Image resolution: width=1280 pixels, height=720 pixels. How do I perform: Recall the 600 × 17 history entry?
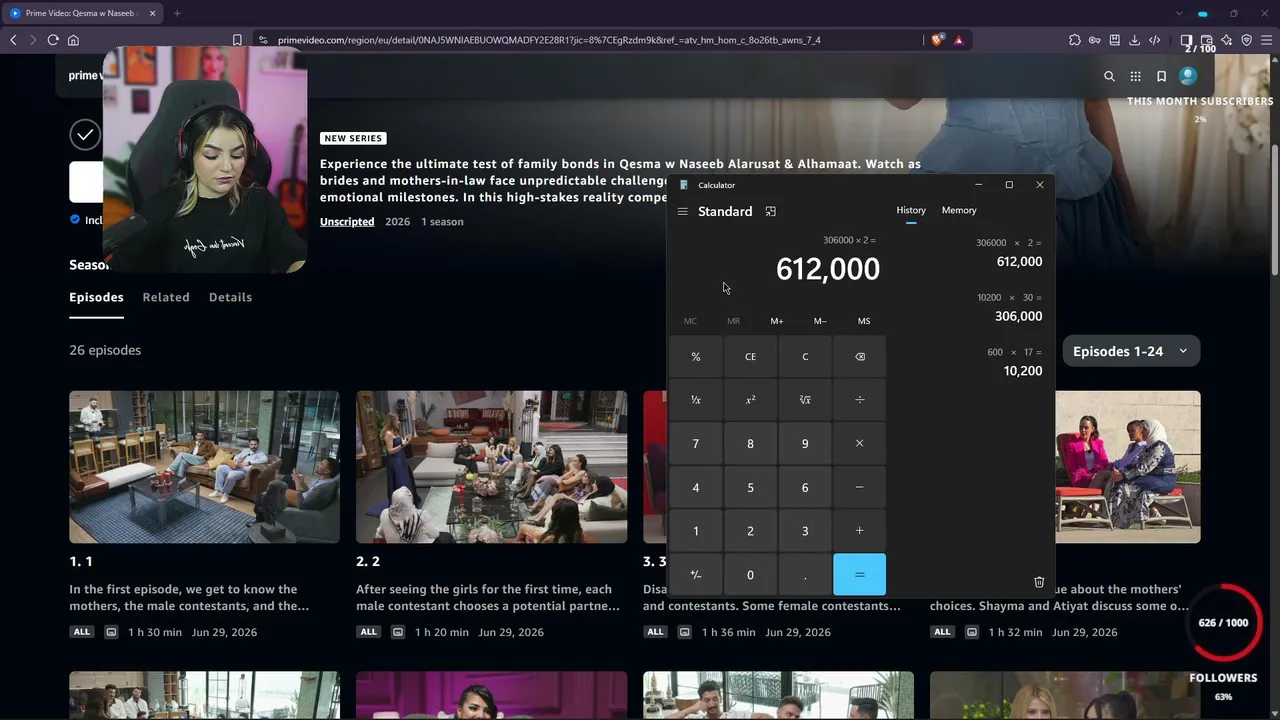pyautogui.click(x=1014, y=362)
